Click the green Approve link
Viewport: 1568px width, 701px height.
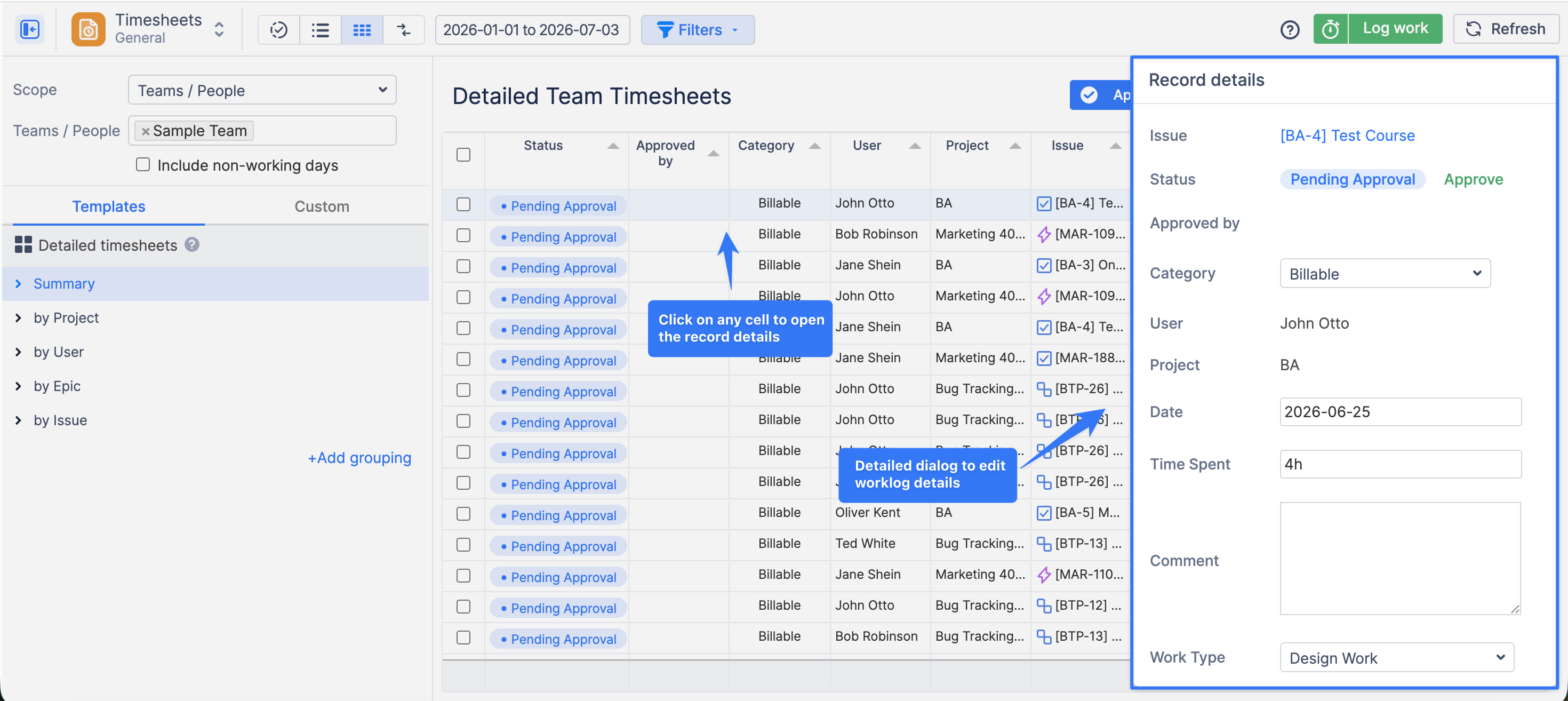pyautogui.click(x=1473, y=179)
